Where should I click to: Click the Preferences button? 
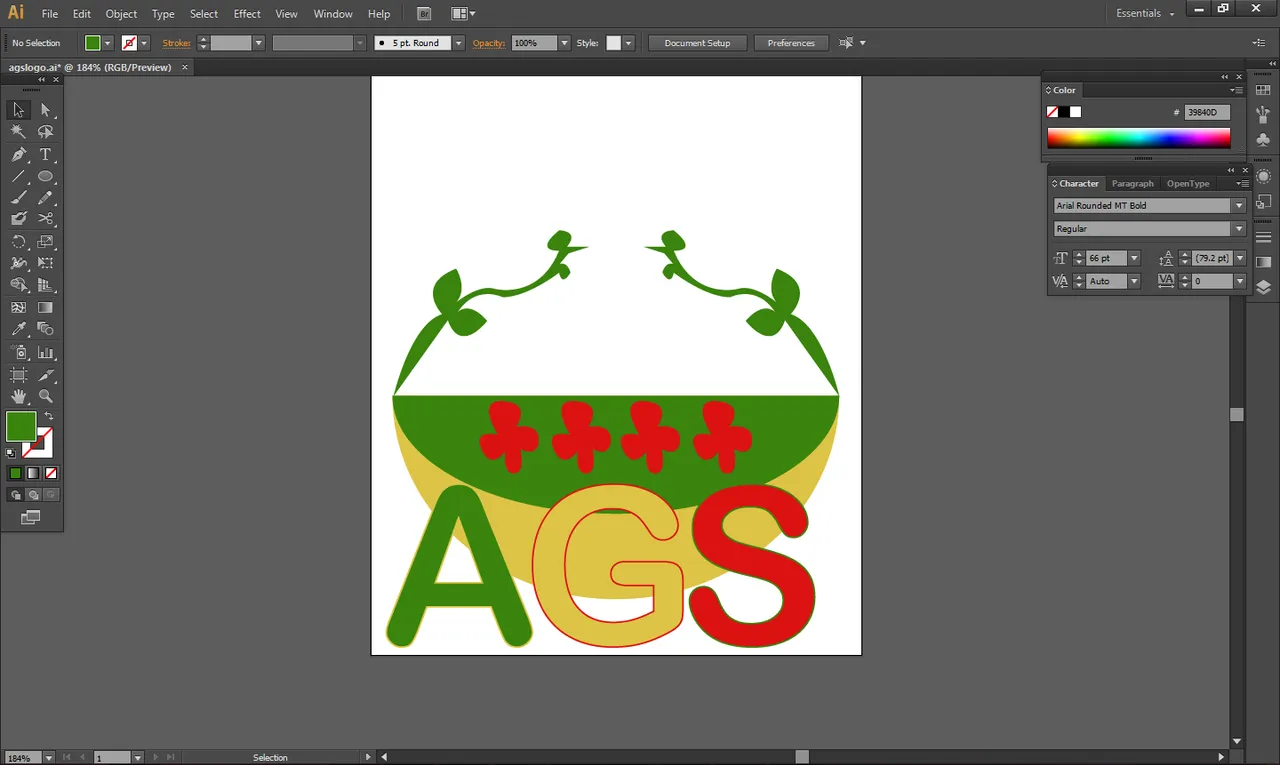[x=791, y=43]
